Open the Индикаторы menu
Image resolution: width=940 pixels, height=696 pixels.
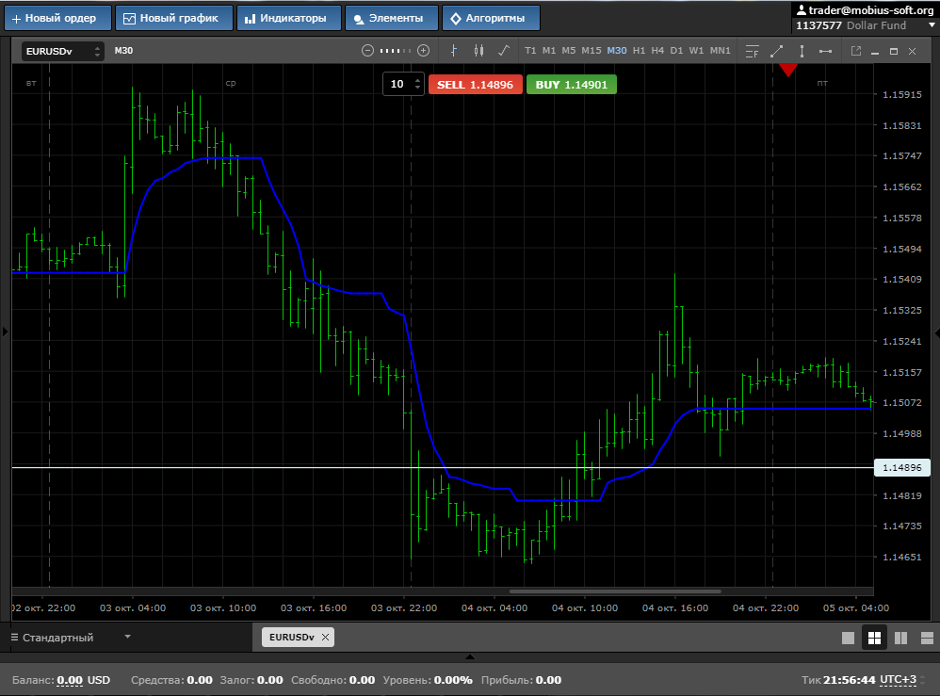[289, 18]
